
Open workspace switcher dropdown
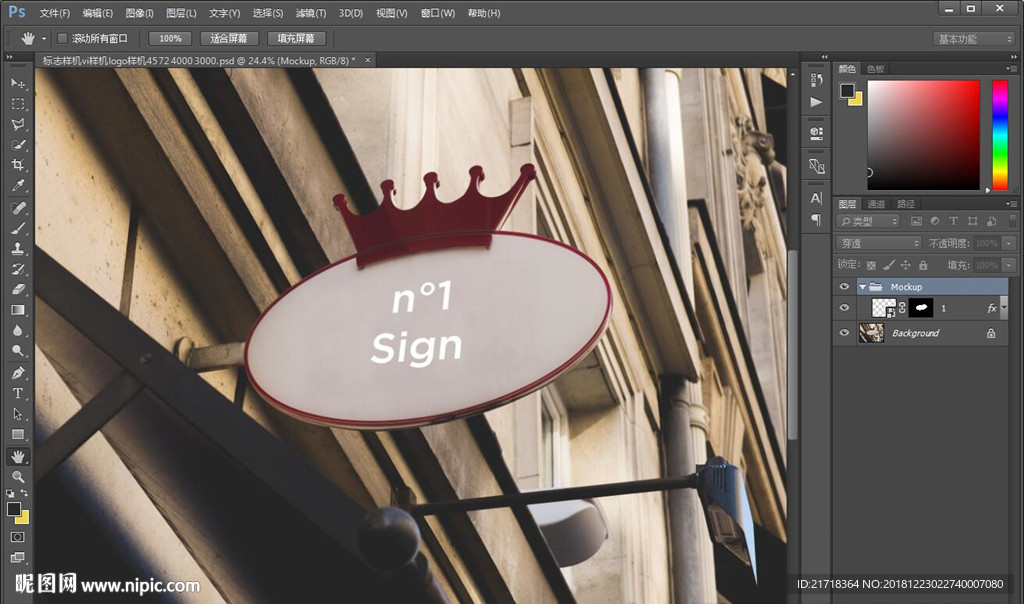(973, 39)
